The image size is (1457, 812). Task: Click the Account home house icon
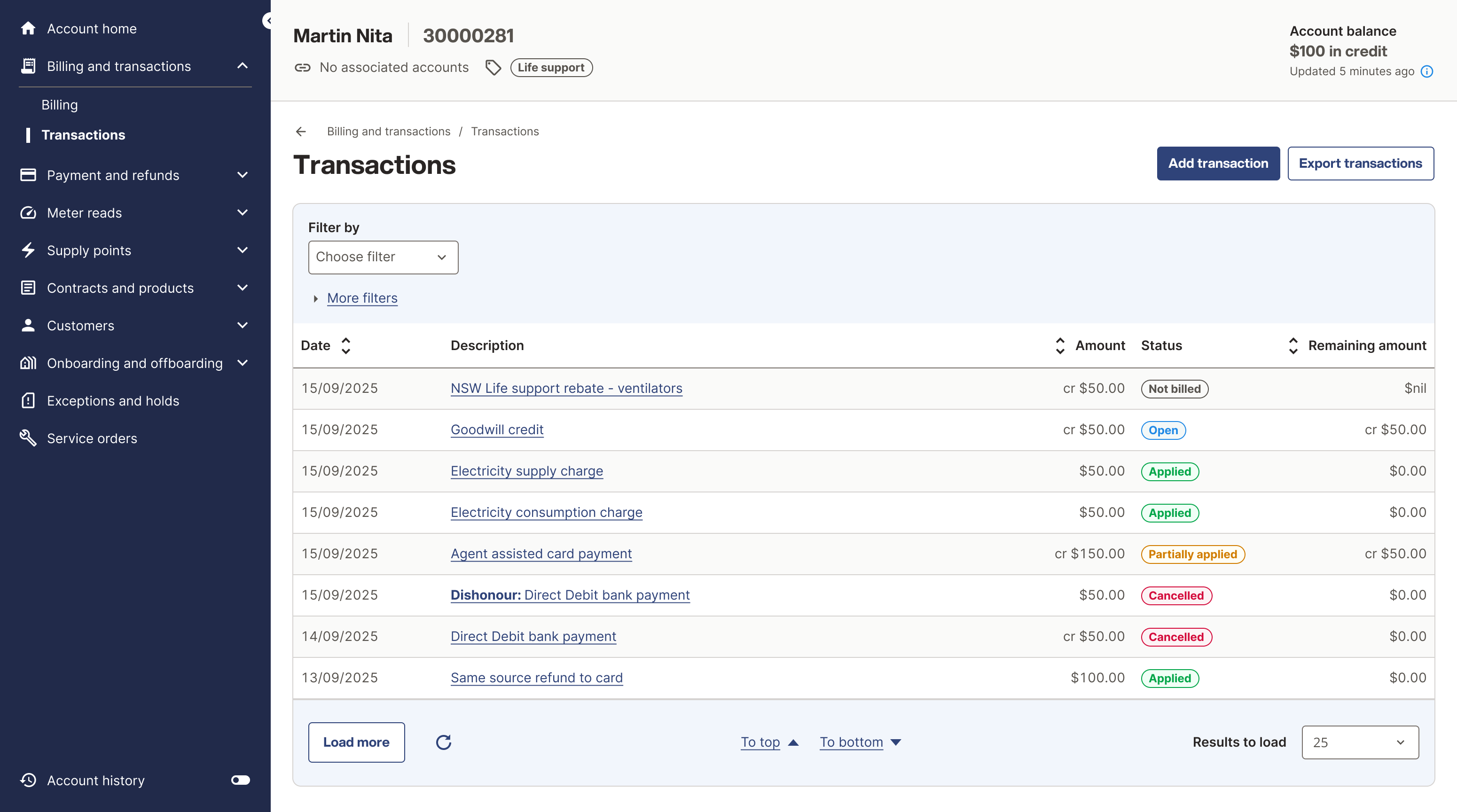pyautogui.click(x=28, y=28)
